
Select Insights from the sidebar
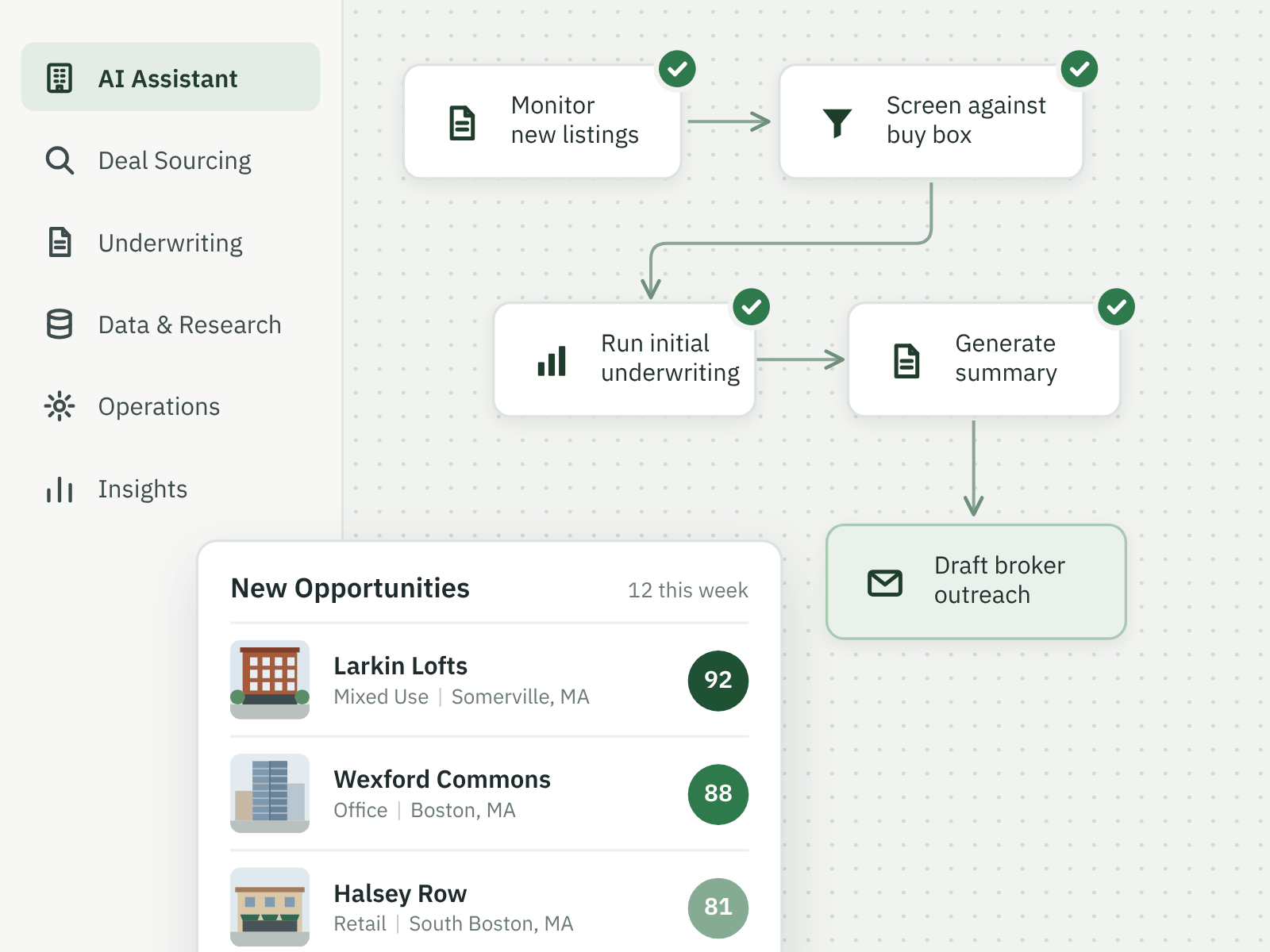click(143, 489)
